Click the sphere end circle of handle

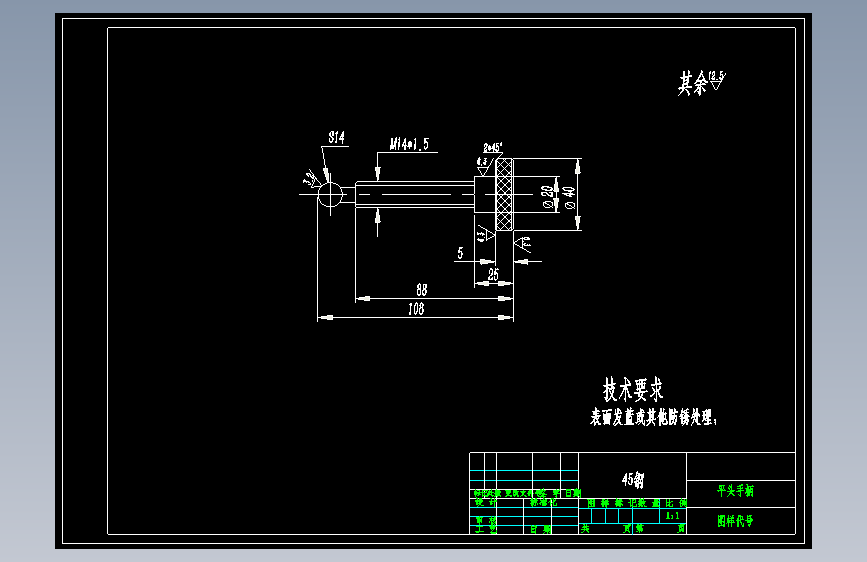[330, 195]
